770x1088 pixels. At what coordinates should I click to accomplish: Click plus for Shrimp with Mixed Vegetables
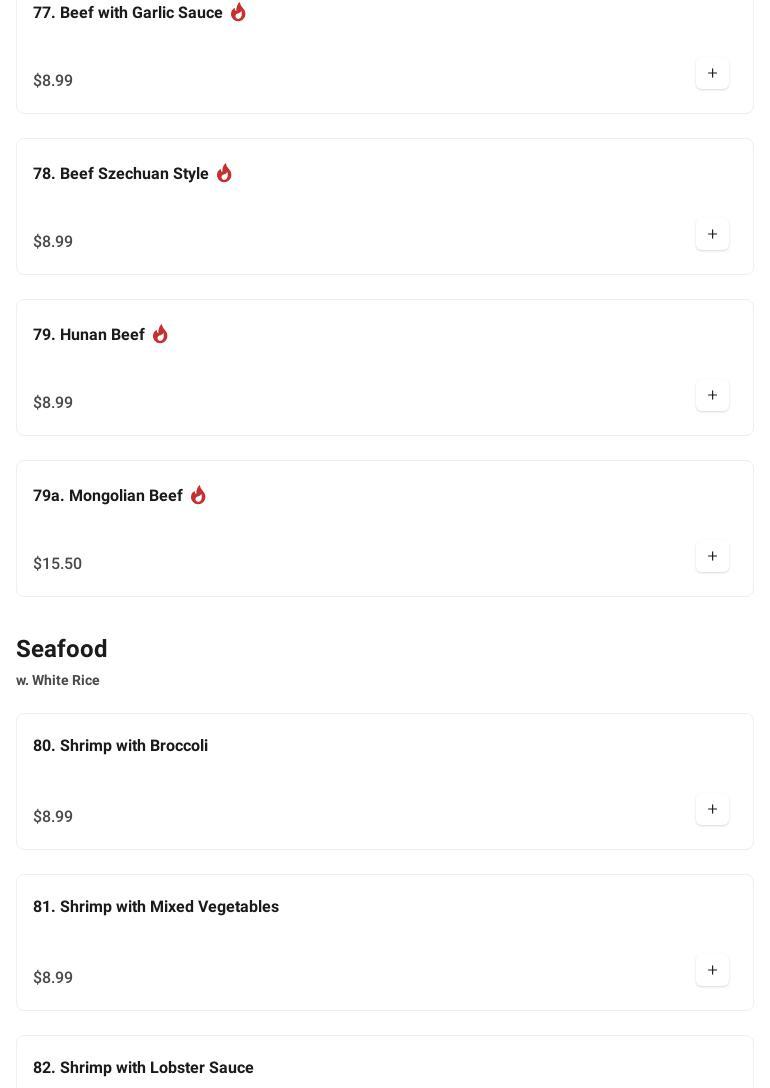pos(712,970)
